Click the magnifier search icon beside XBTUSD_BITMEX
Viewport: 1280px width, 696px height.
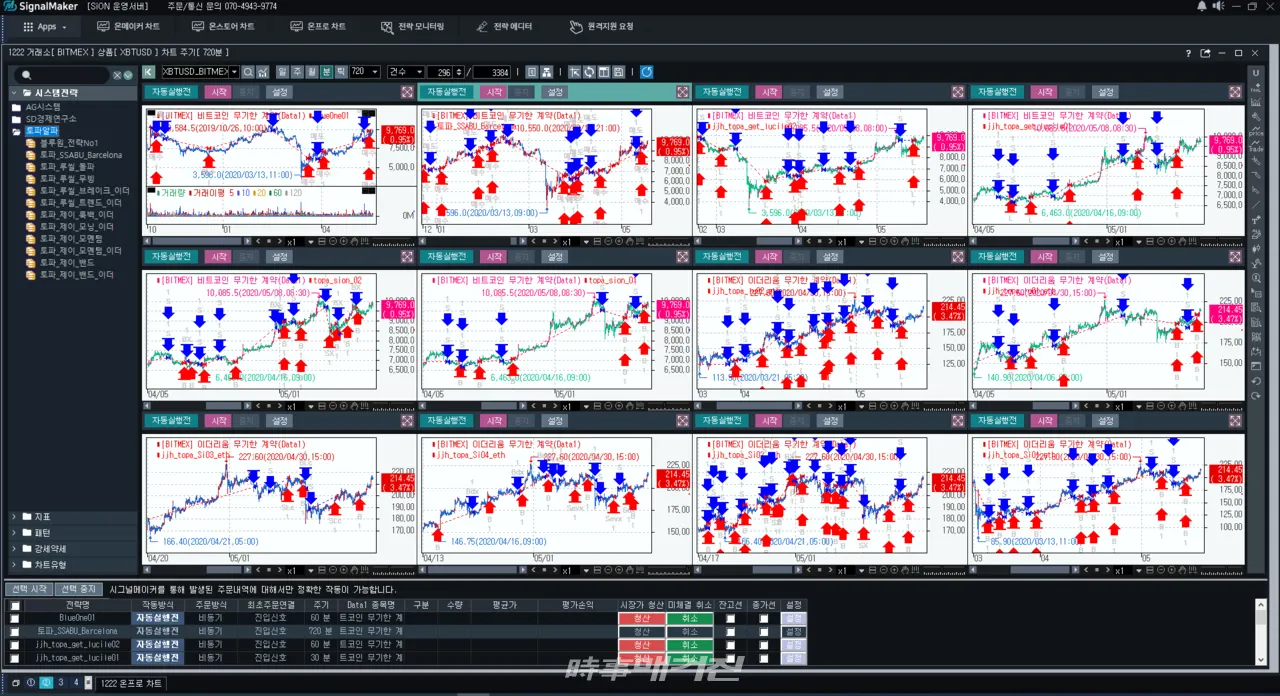click(x=248, y=72)
